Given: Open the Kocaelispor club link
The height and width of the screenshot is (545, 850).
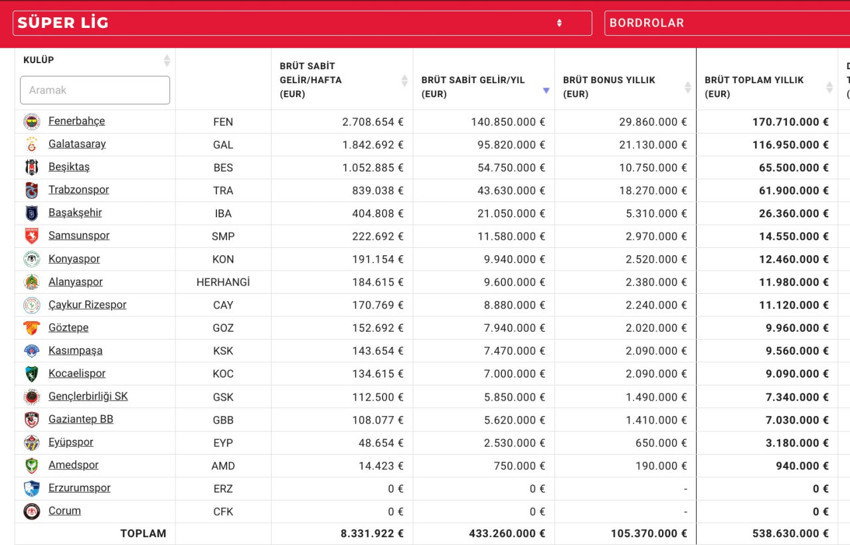Looking at the screenshot, I should pyautogui.click(x=77, y=373).
